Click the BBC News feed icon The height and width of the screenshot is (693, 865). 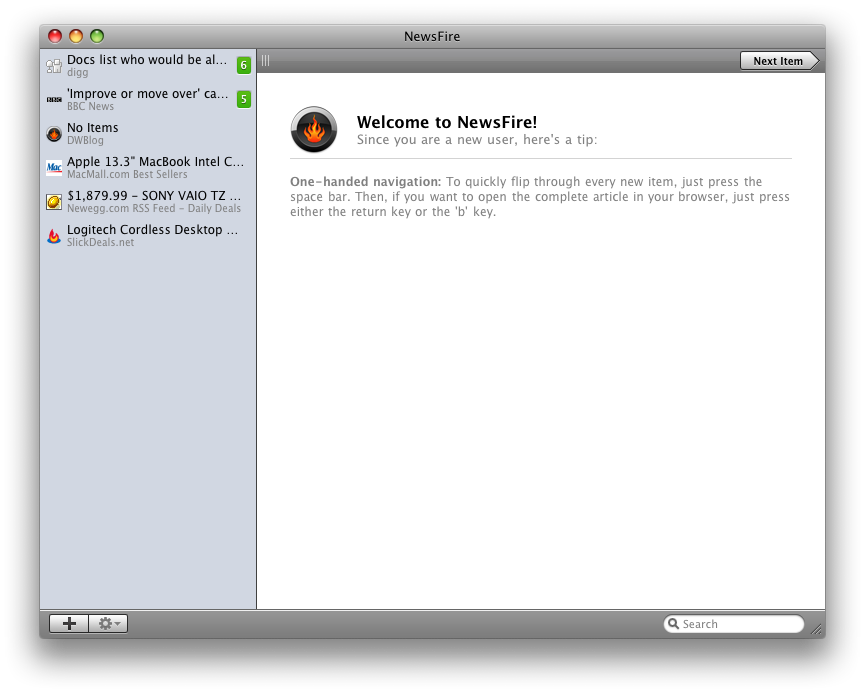click(54, 100)
